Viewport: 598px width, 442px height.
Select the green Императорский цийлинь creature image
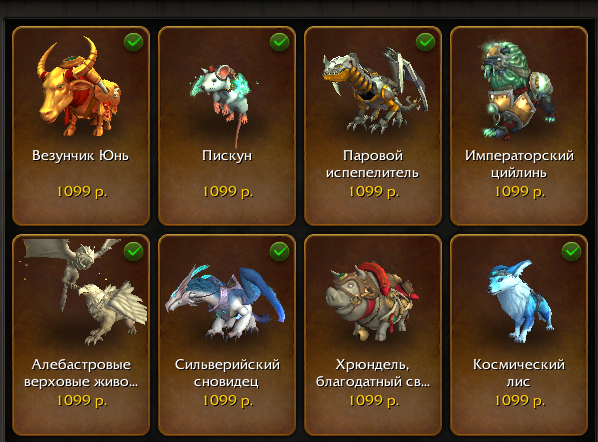tap(518, 91)
